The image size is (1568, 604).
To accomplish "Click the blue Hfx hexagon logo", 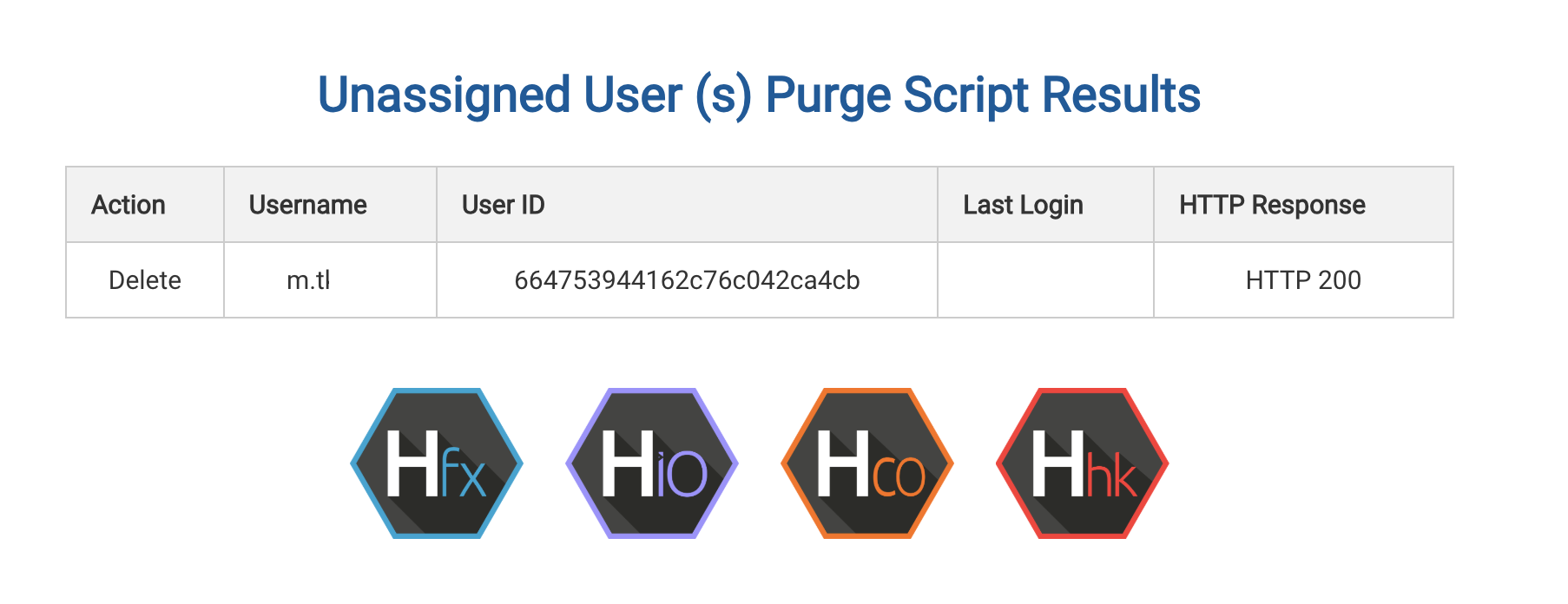I will click(436, 463).
